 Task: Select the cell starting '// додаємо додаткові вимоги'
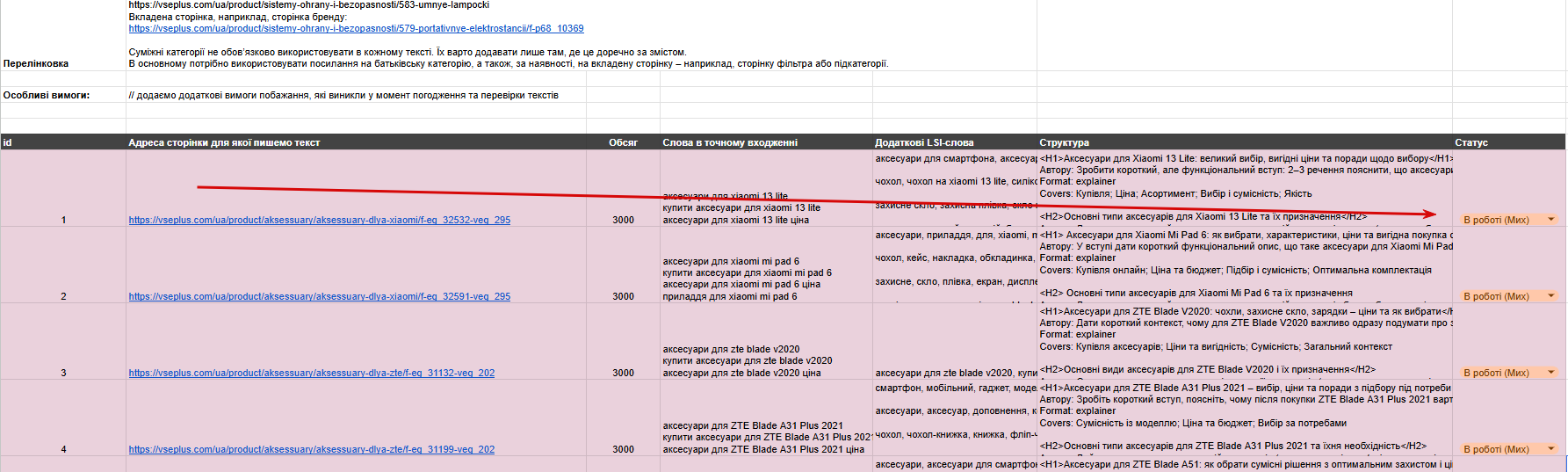[x=356, y=95]
